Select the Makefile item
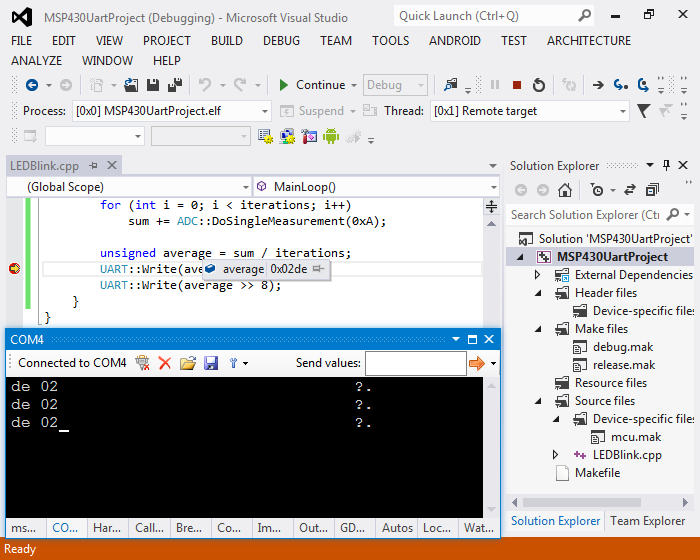 click(x=597, y=473)
